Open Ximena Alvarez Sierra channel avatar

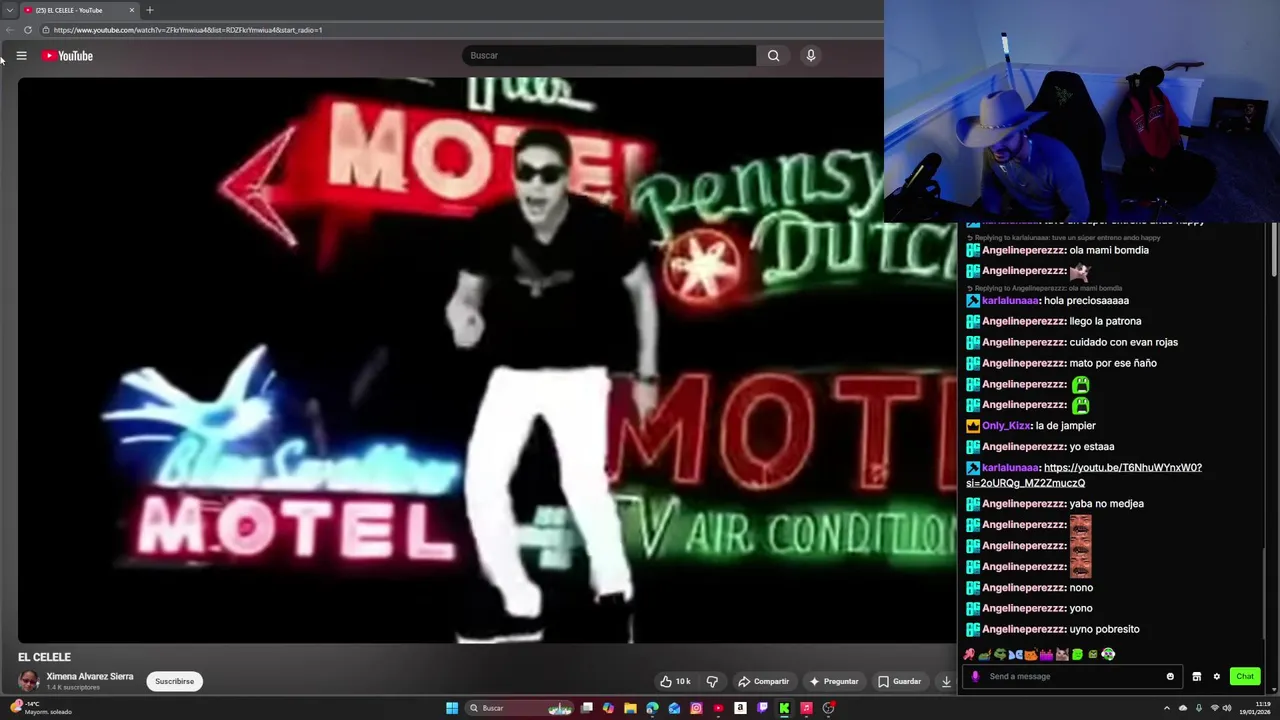click(28, 681)
